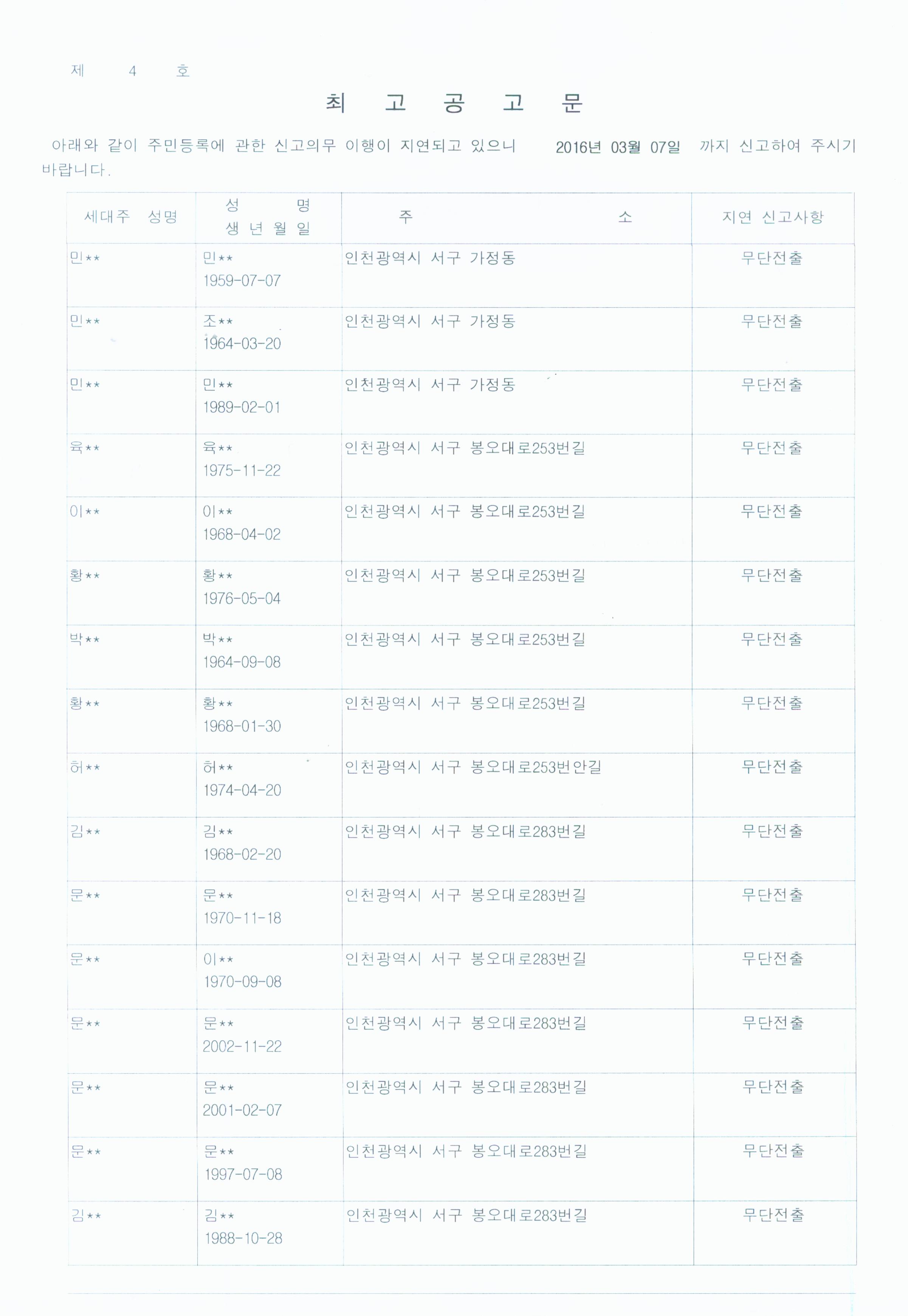
Task: Click the birthdate 1970-11-18 entry
Action: coord(242,918)
